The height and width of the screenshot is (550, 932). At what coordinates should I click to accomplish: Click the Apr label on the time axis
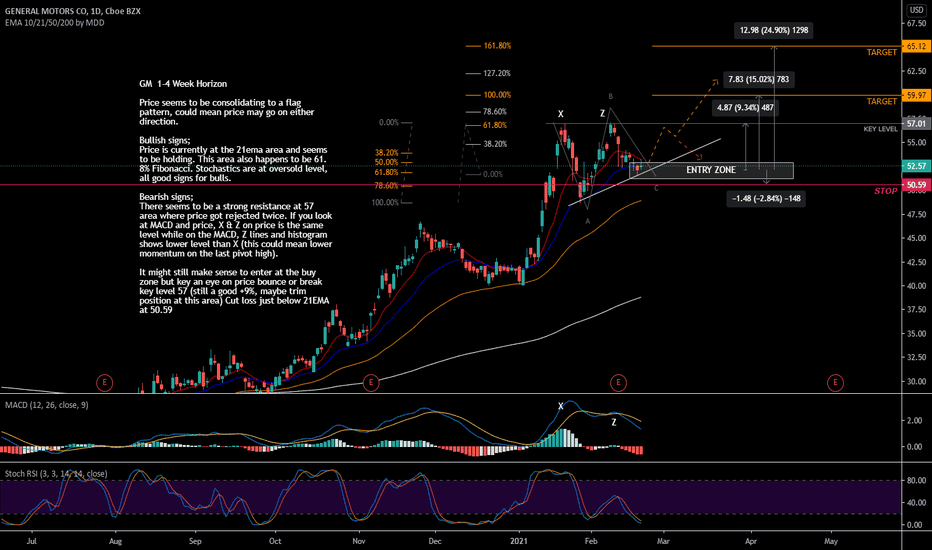click(751, 541)
